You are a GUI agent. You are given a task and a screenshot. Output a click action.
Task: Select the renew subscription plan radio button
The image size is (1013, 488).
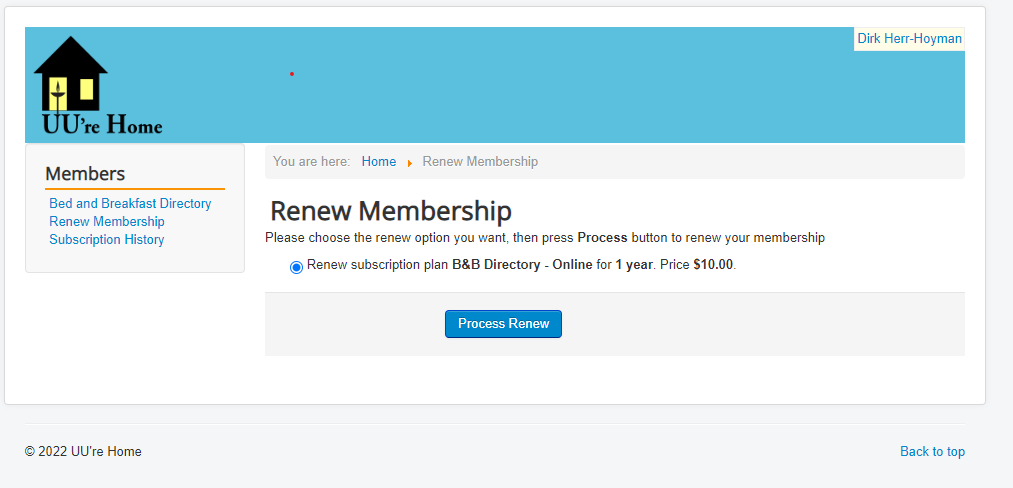tap(297, 267)
